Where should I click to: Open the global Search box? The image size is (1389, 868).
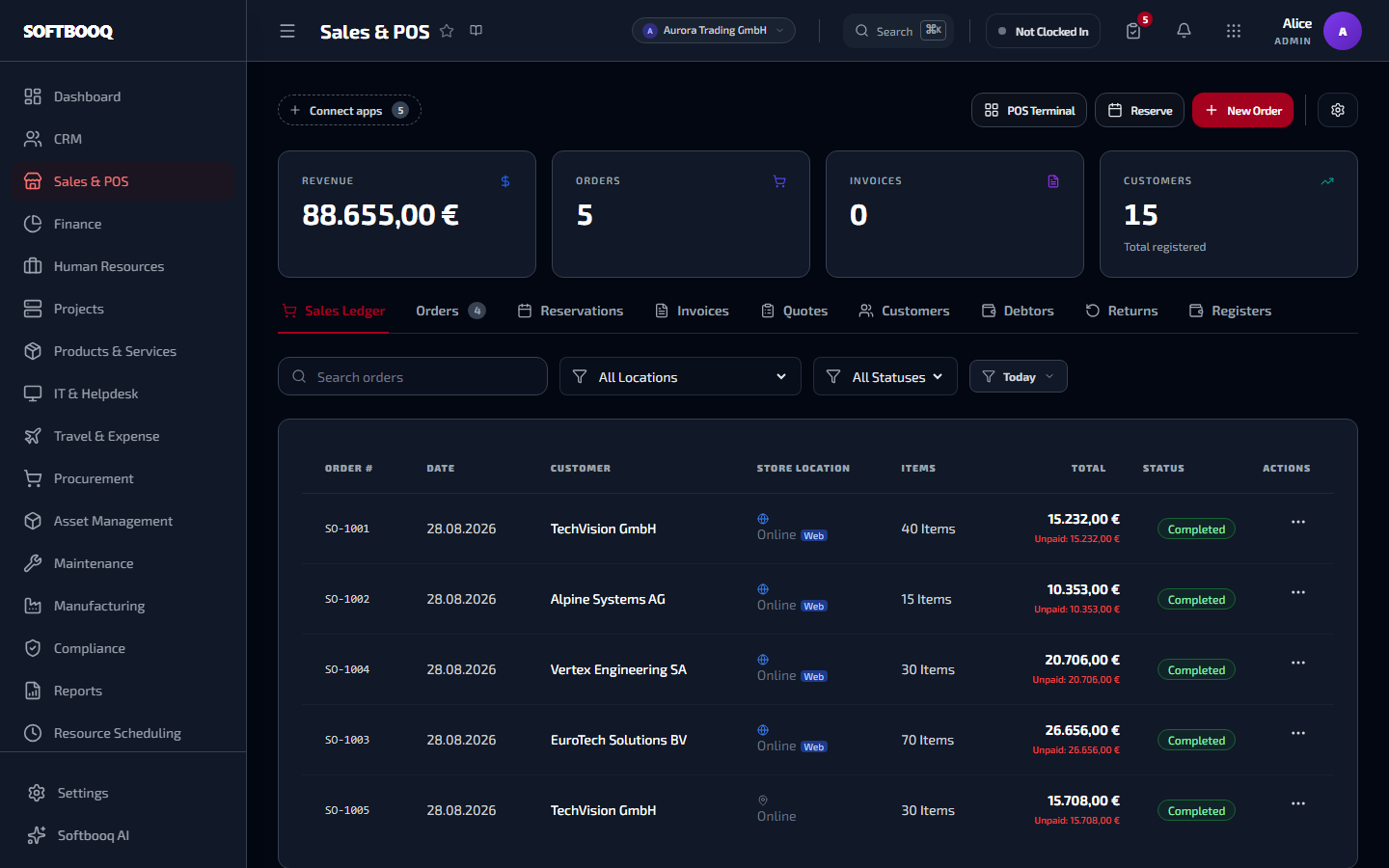898,31
